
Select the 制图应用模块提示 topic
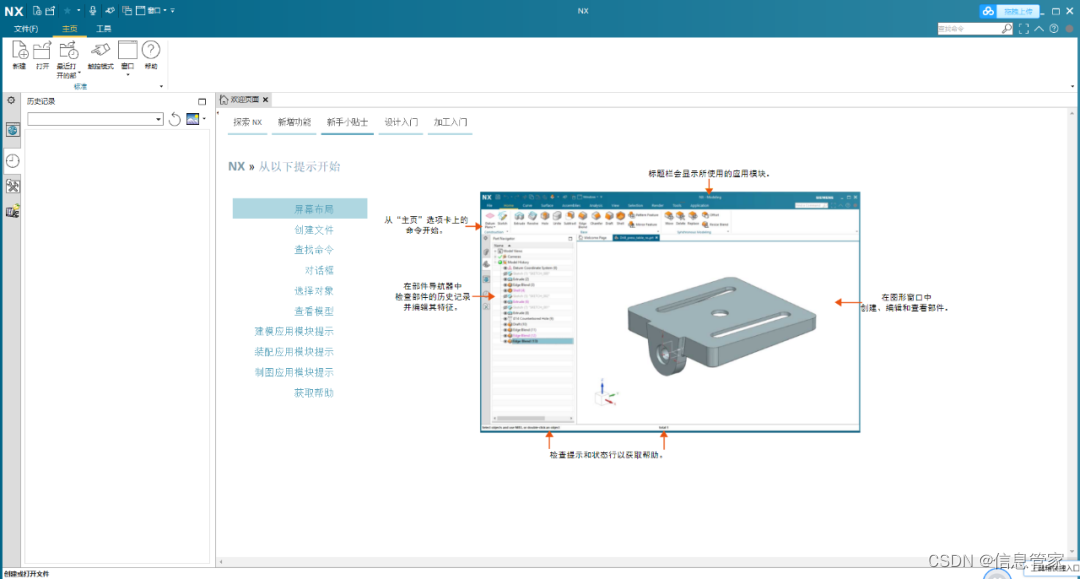(x=294, y=372)
